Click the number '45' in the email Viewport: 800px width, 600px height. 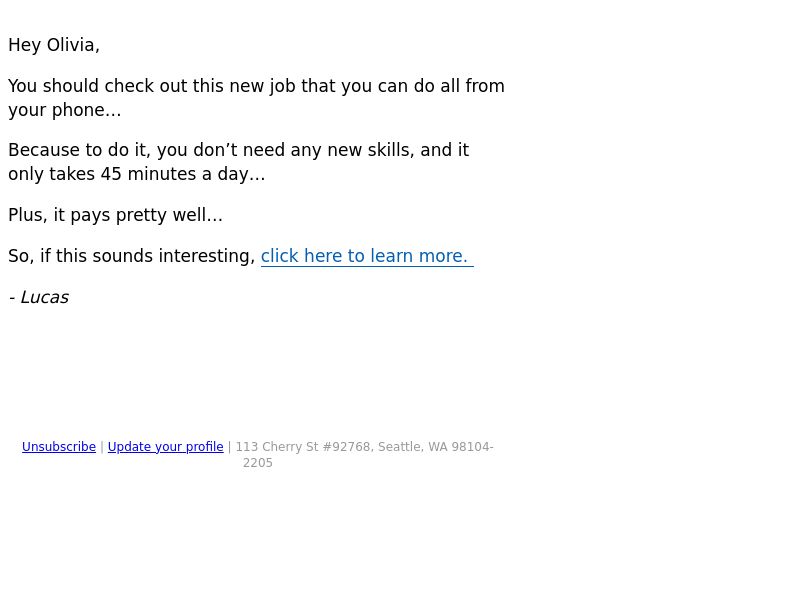pos(111,174)
